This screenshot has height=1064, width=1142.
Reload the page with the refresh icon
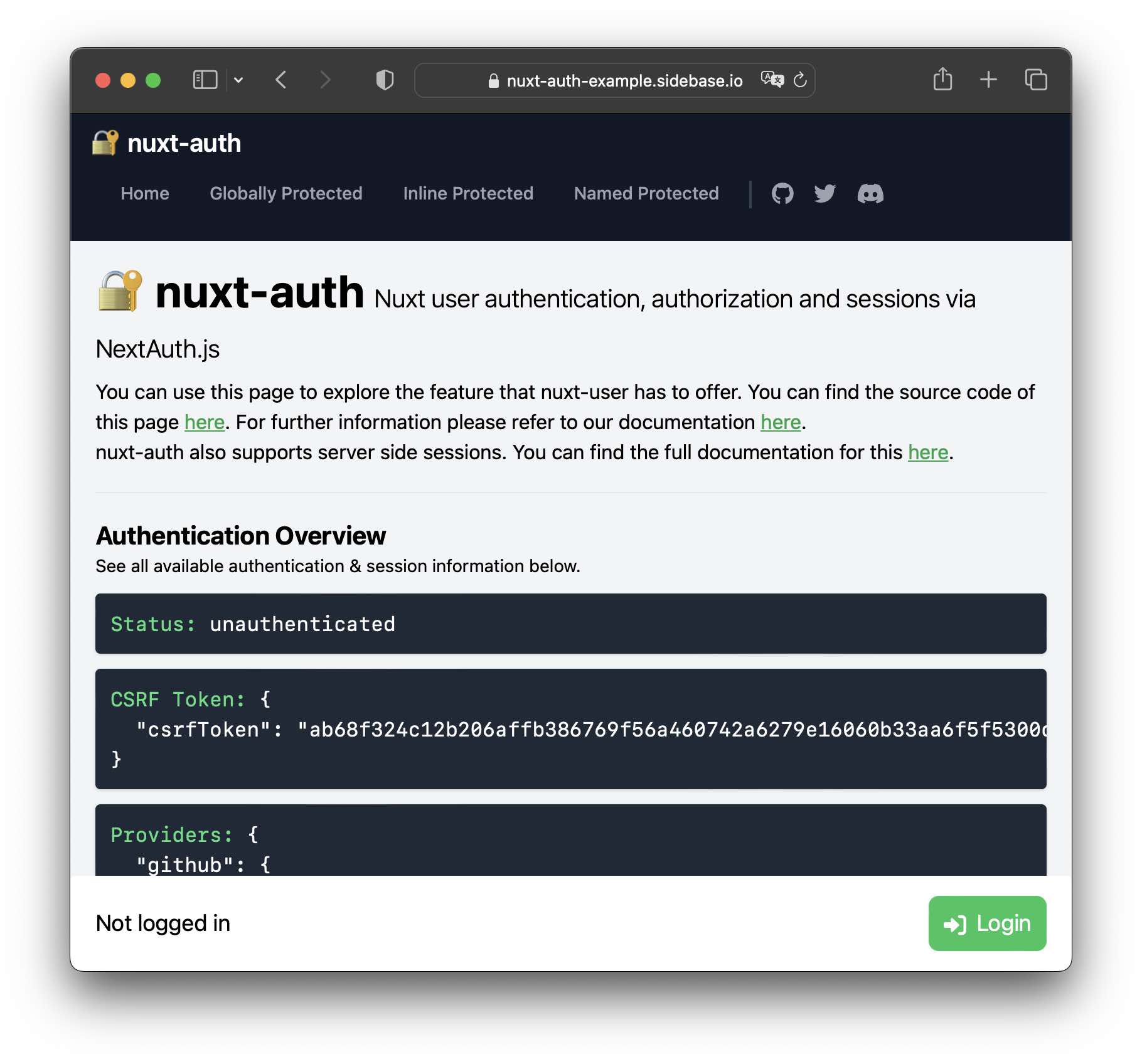click(x=800, y=80)
